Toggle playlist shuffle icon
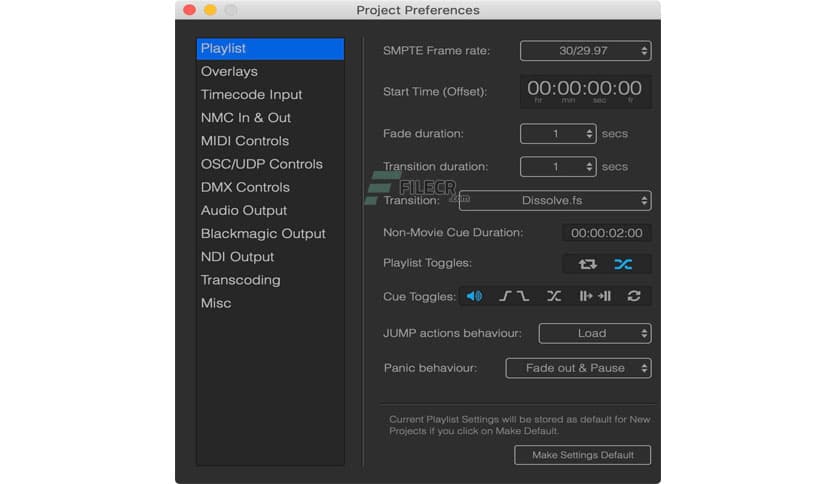 [x=623, y=264]
